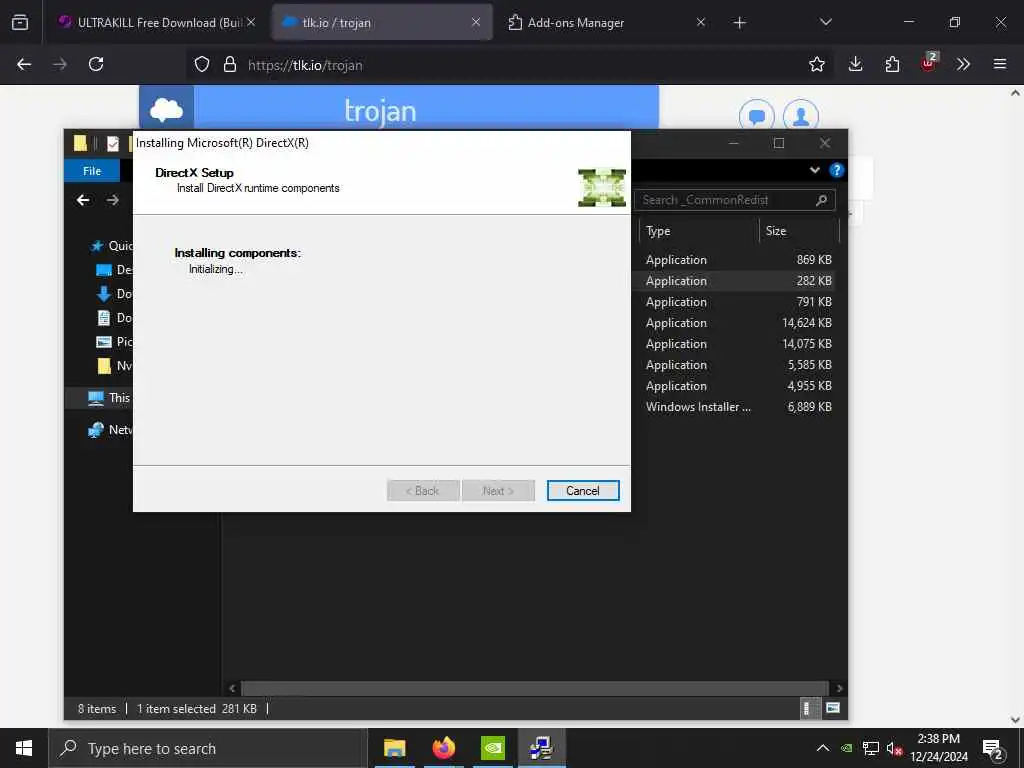Click the search magnifier icon in Explorer
Screen dimensions: 1024x768
coord(821,200)
